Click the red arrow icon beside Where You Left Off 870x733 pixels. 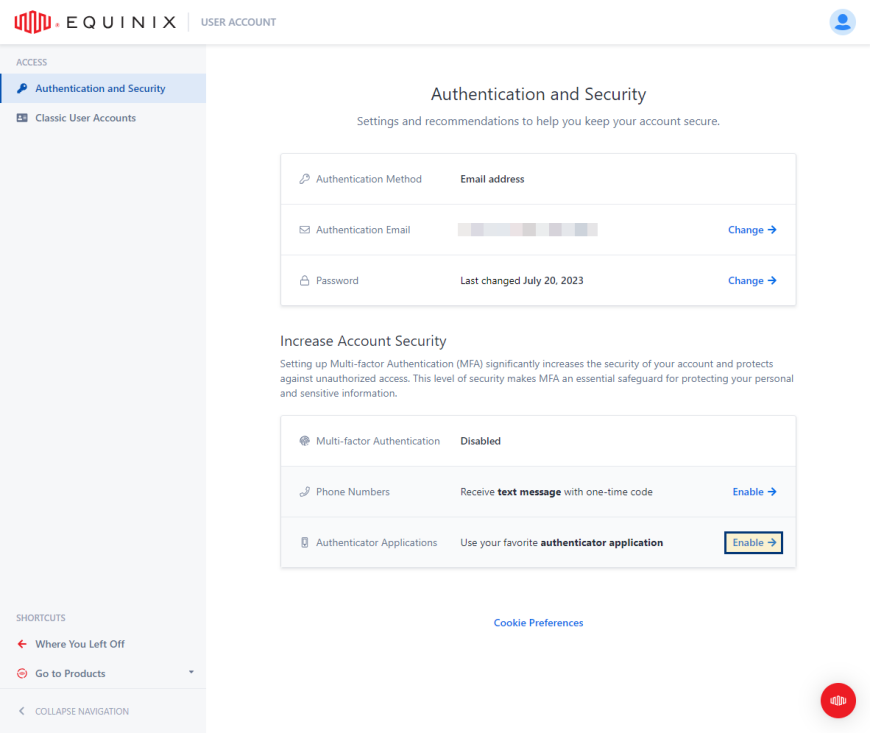point(22,644)
